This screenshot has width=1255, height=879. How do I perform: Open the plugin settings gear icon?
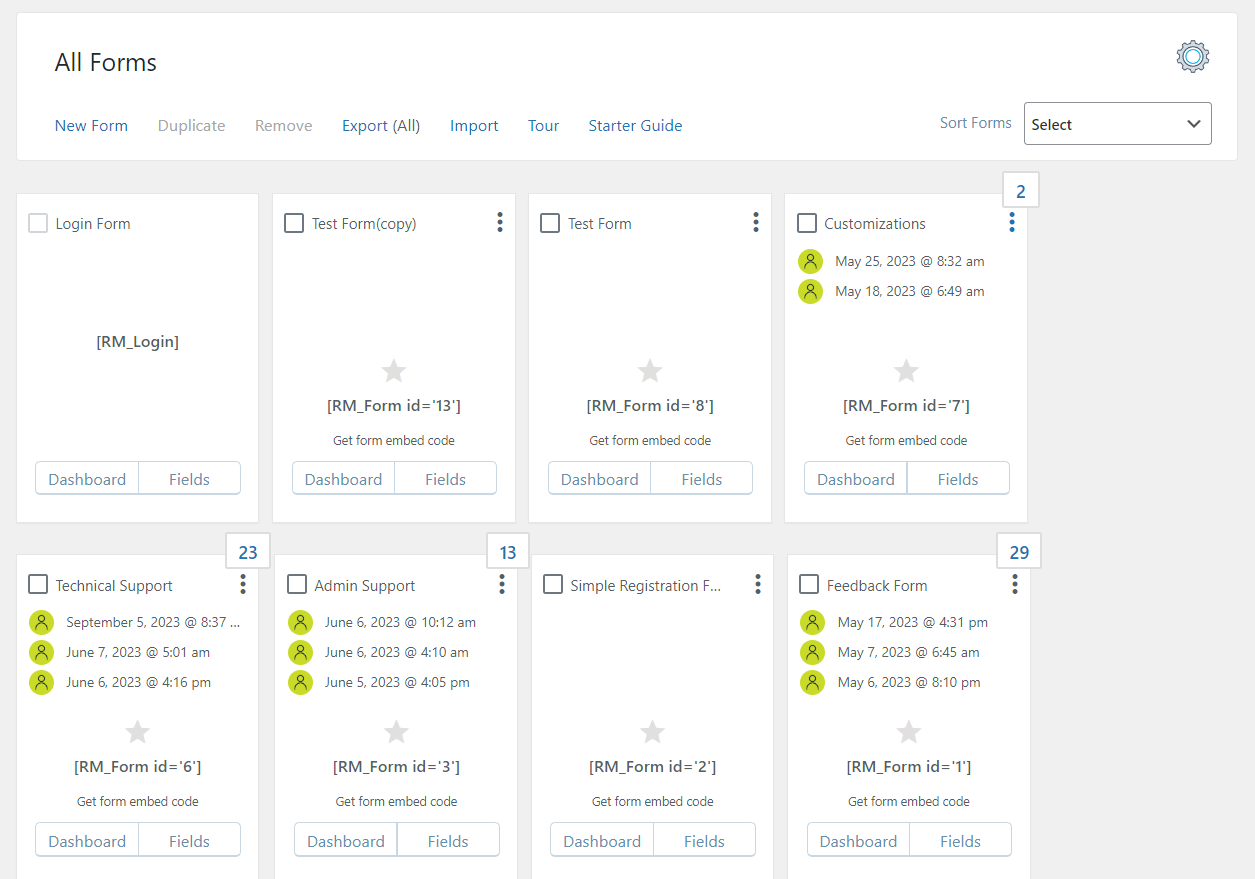tap(1192, 56)
